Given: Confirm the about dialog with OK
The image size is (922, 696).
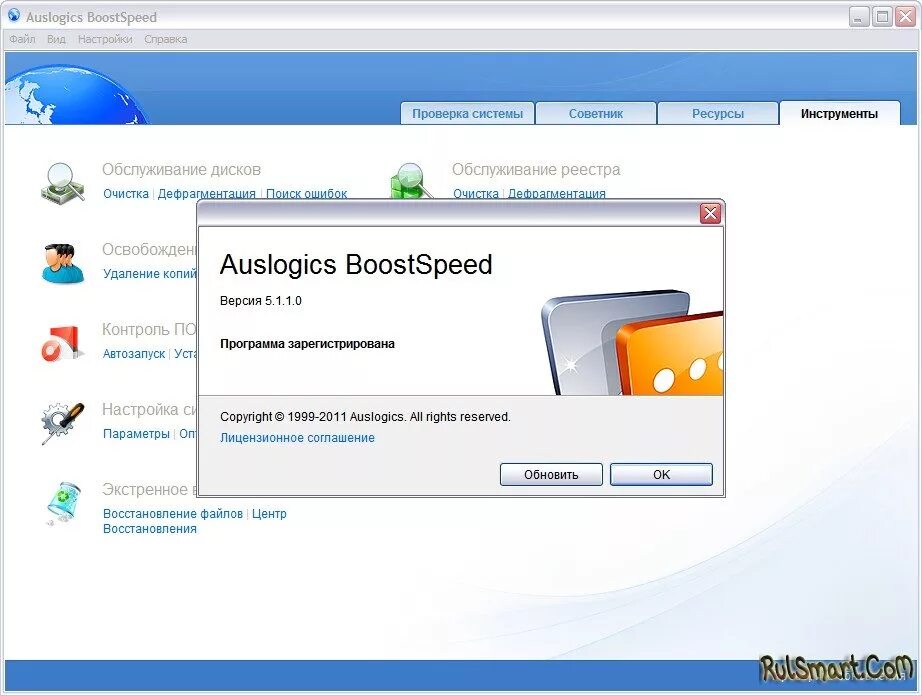Looking at the screenshot, I should coord(661,474).
